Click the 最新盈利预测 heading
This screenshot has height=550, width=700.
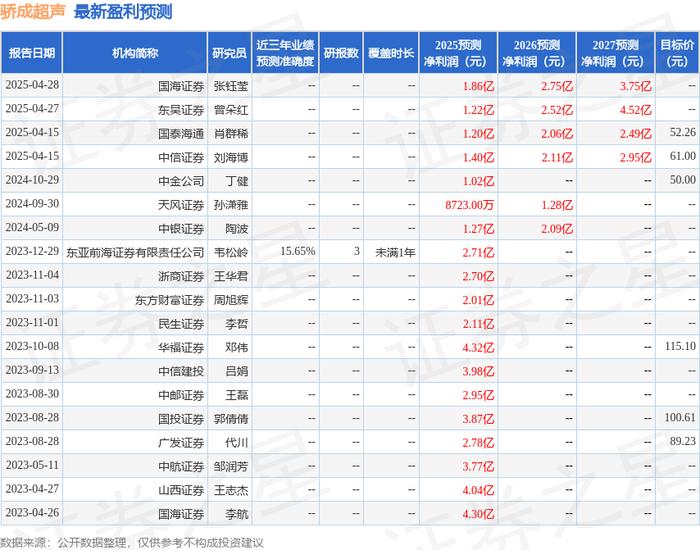click(123, 12)
